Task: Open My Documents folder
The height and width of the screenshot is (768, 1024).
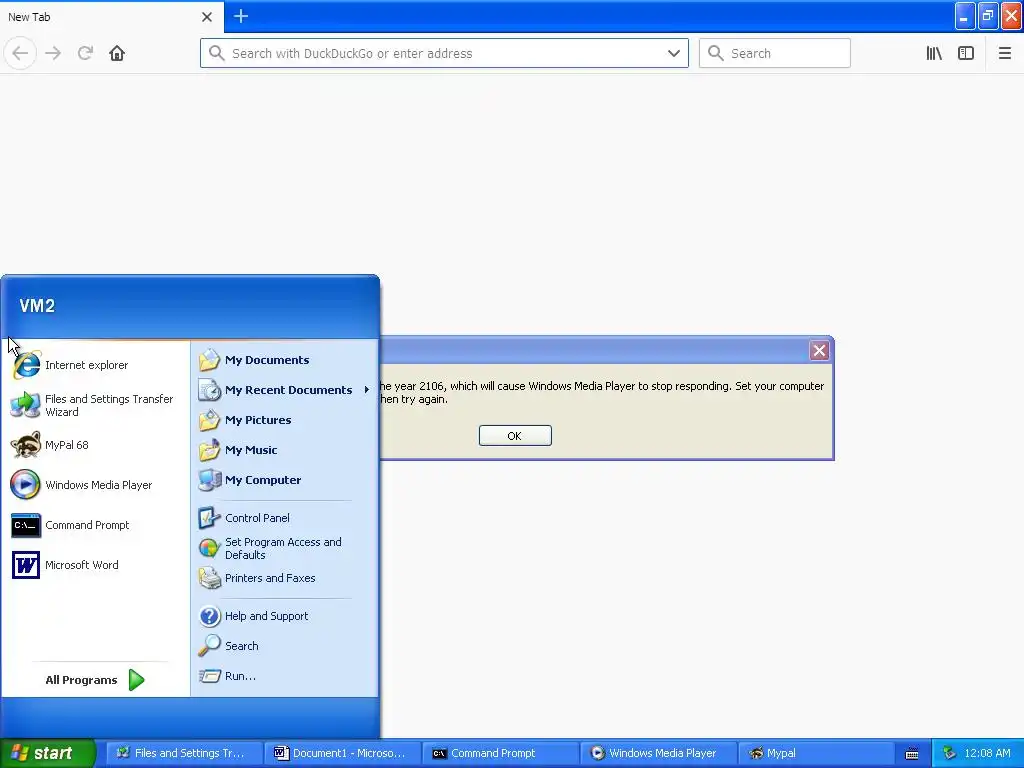Action: tap(266, 360)
